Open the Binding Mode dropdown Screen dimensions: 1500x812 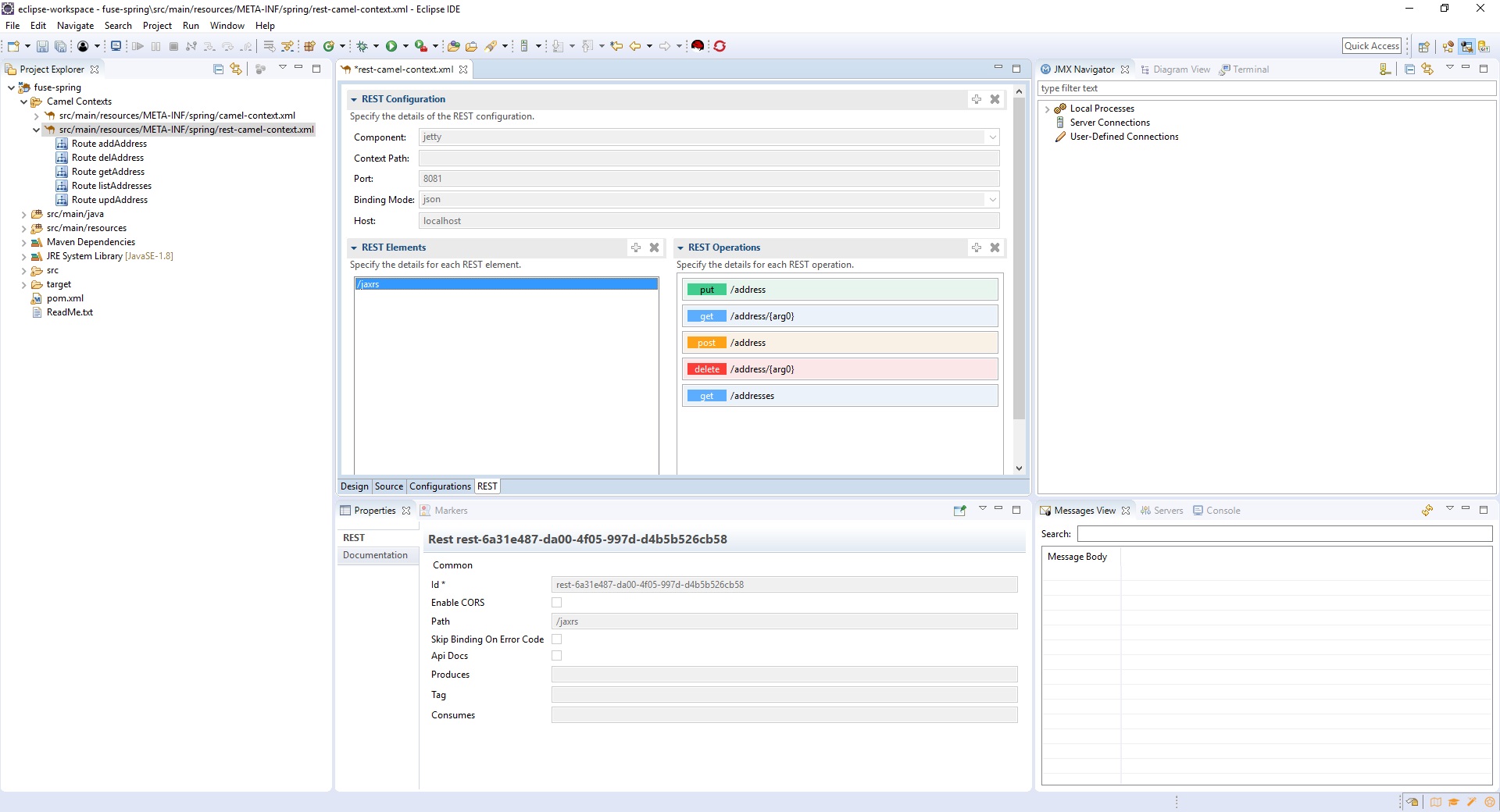click(992, 200)
